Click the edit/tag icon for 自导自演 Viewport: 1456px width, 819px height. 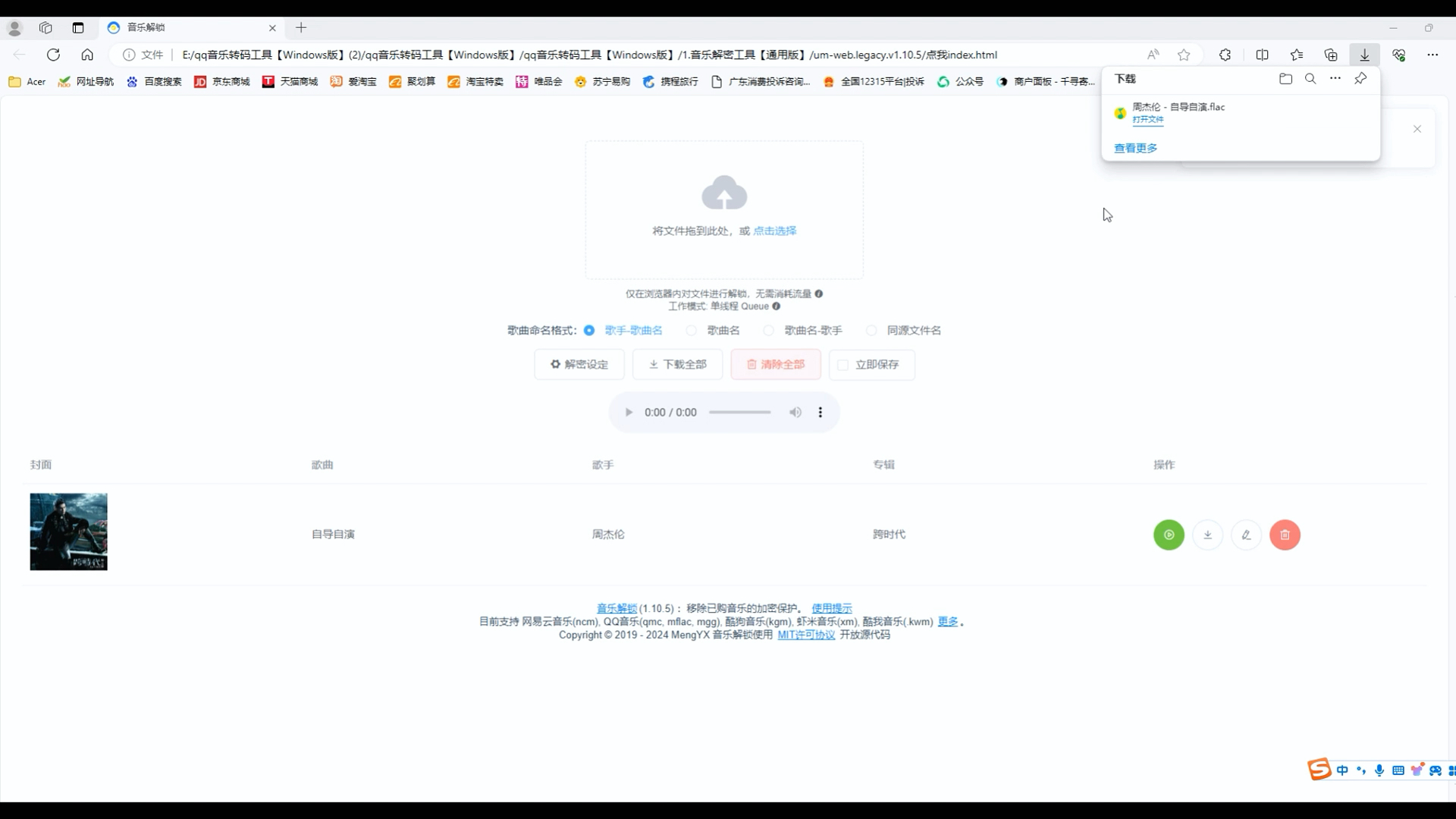pyautogui.click(x=1246, y=534)
